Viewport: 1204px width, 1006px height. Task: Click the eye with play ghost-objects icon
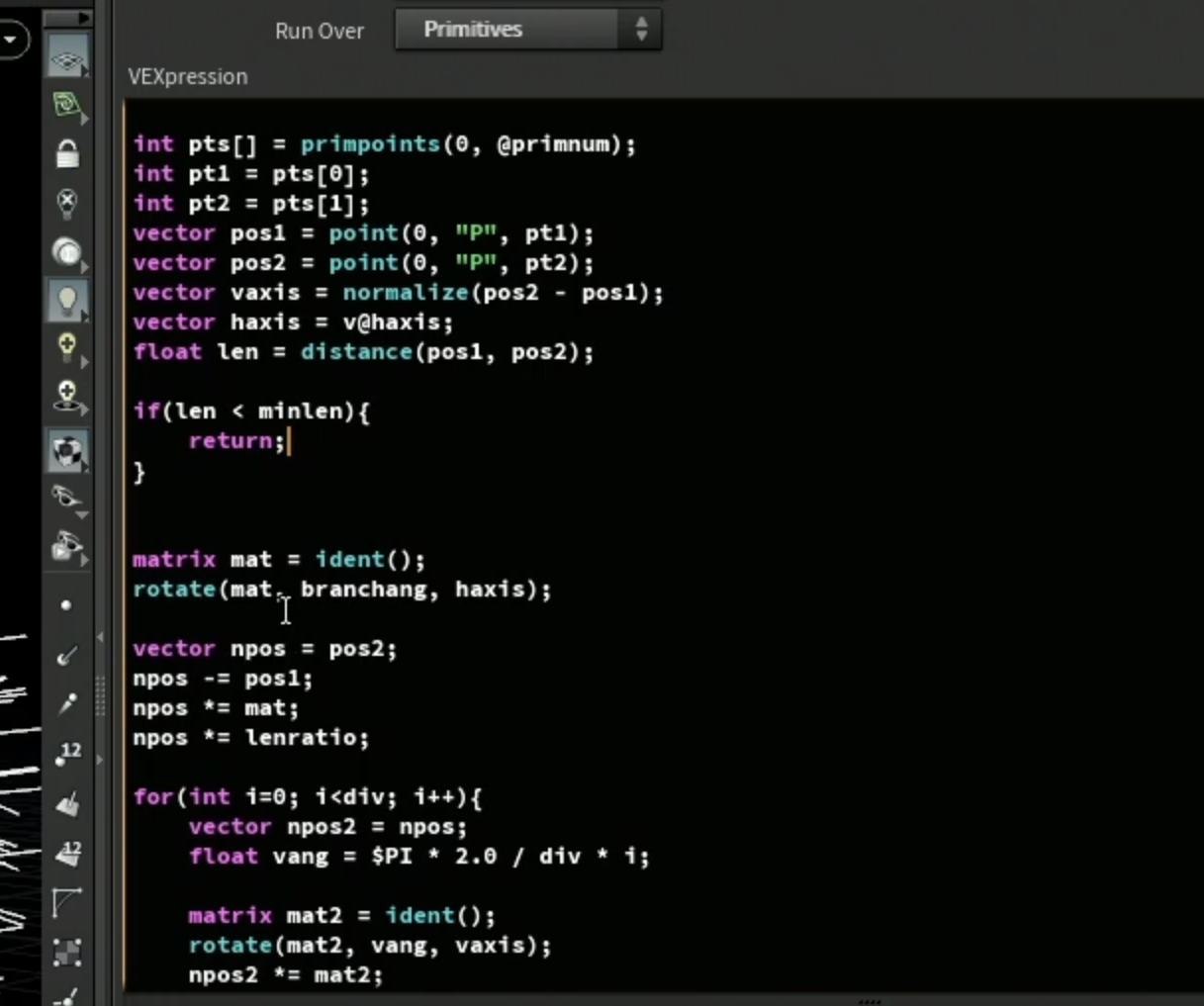(x=67, y=547)
